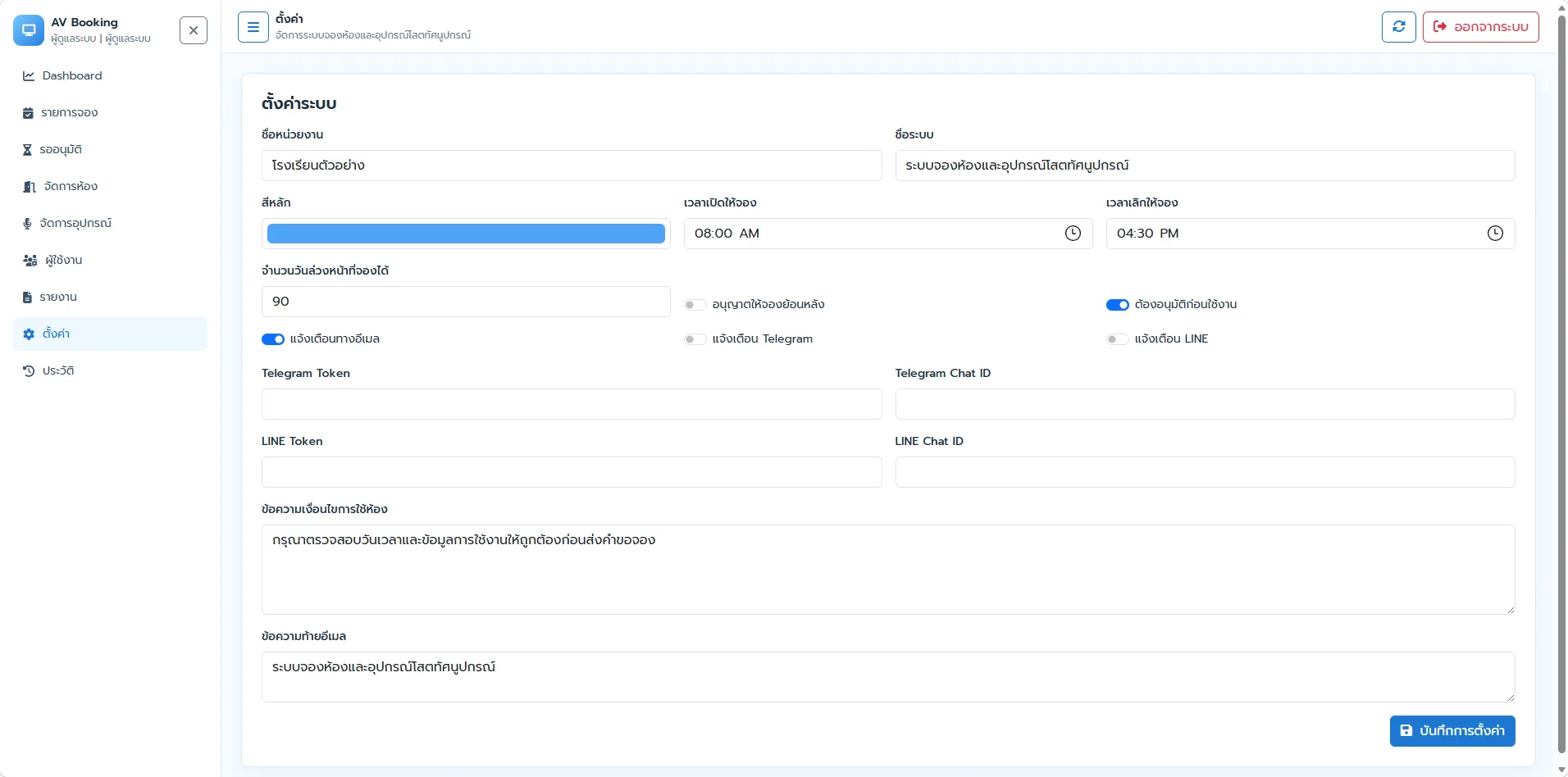This screenshot has height=777, width=1568.
Task: Click ออกจากระบบ logout button
Action: pos(1481,26)
